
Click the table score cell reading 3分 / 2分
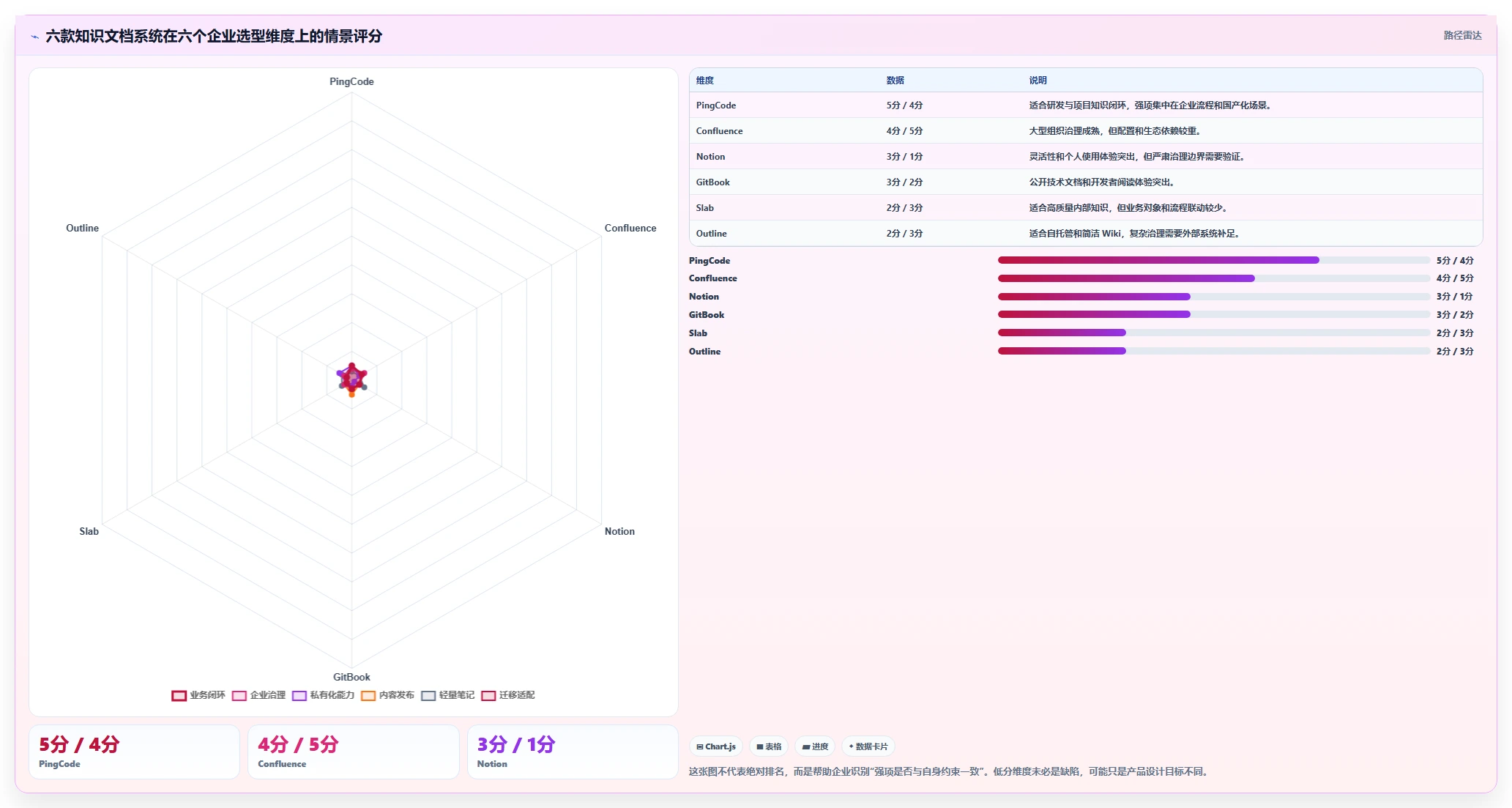click(x=904, y=182)
